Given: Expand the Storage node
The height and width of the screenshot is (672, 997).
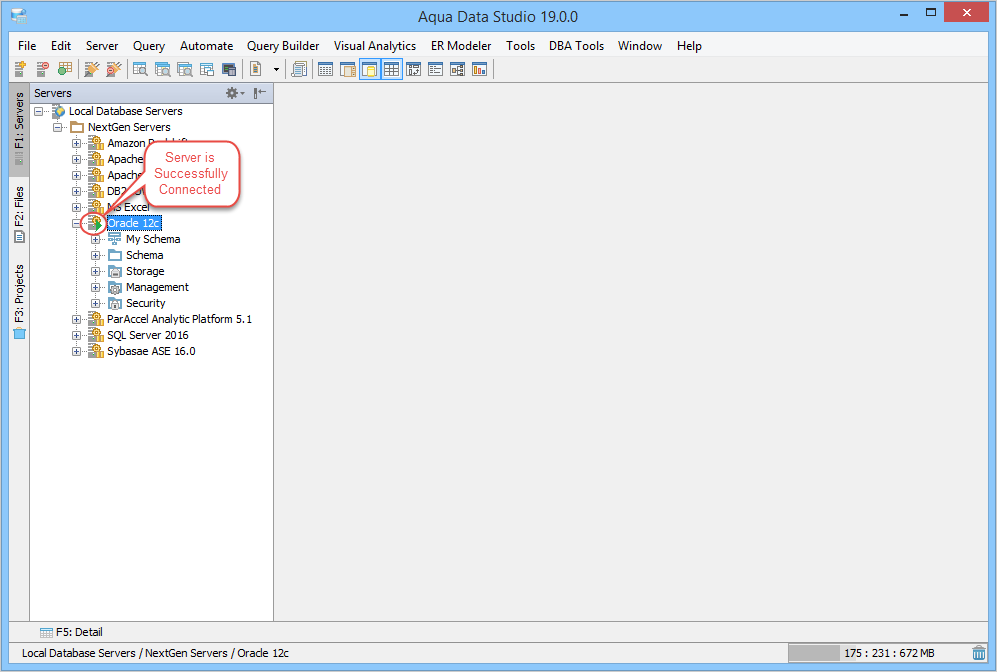Looking at the screenshot, I should click(95, 271).
